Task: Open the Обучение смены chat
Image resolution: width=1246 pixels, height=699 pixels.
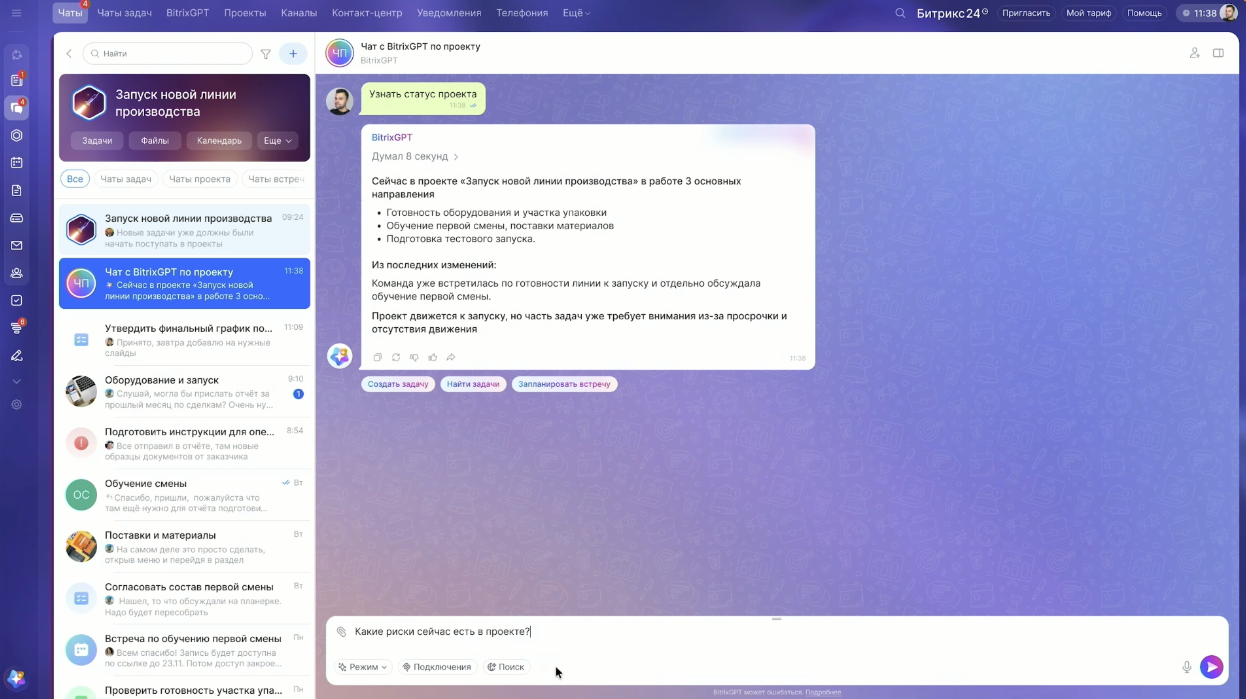Action: coord(184,495)
